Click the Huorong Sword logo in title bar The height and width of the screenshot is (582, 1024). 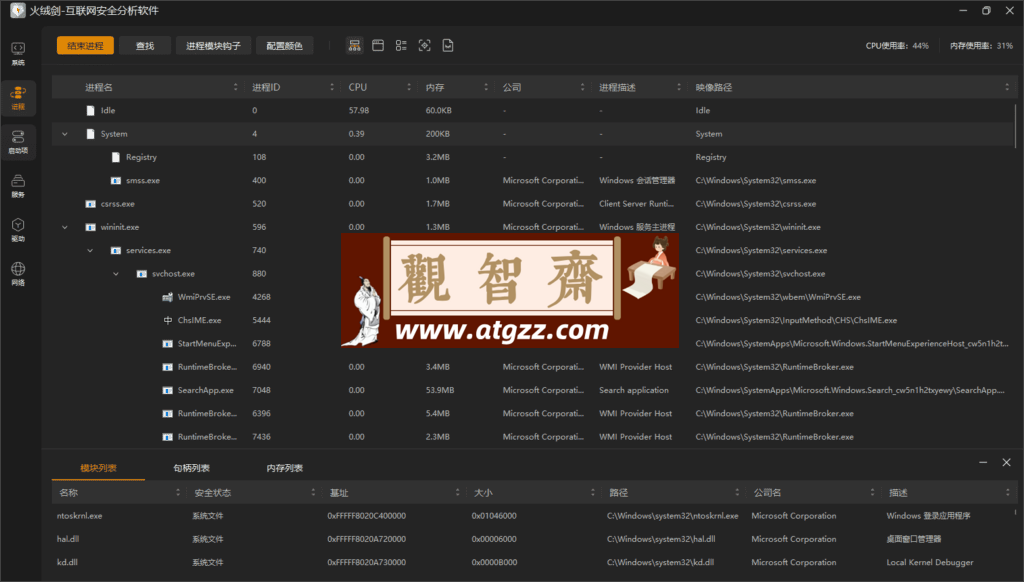(x=18, y=10)
